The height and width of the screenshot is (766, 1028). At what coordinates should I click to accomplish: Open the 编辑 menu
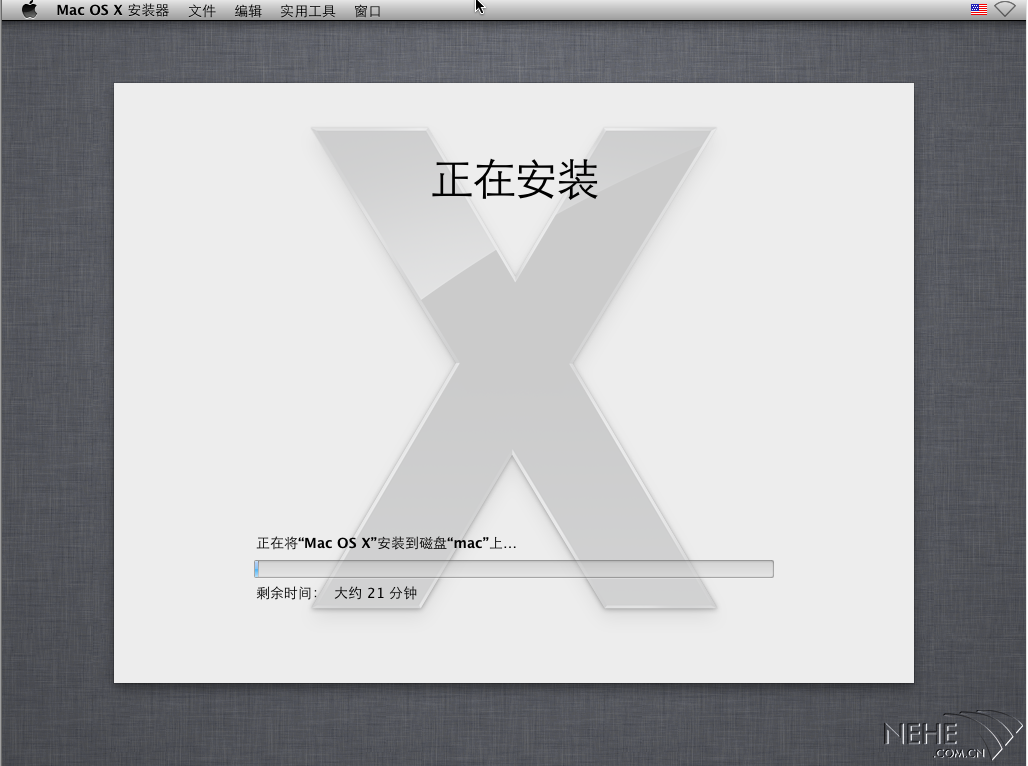[248, 11]
